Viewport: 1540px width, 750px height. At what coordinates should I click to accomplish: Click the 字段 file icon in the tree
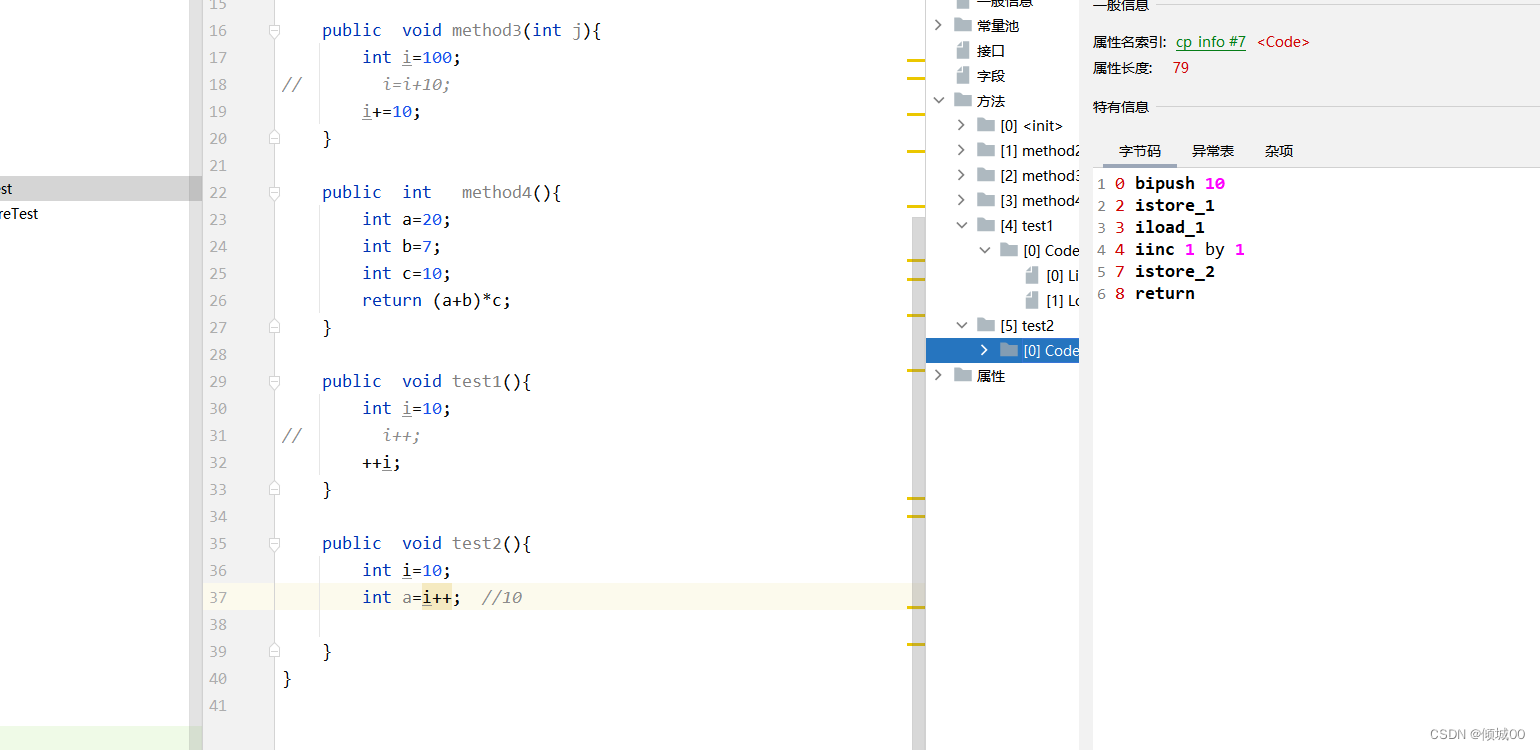tap(963, 75)
